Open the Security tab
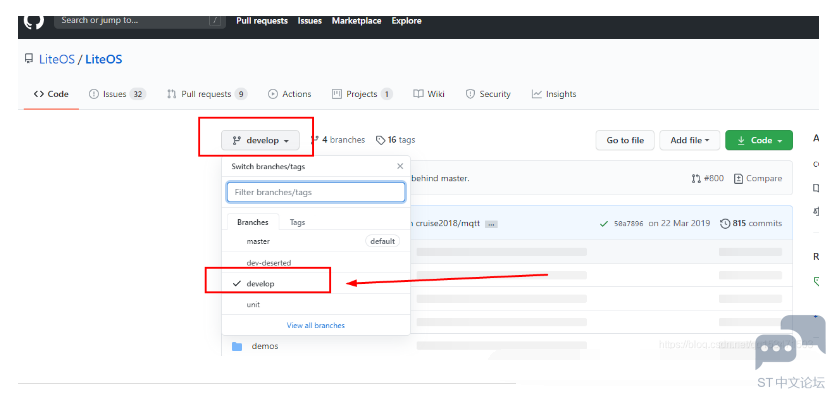The width and height of the screenshot is (834, 398). tap(488, 94)
